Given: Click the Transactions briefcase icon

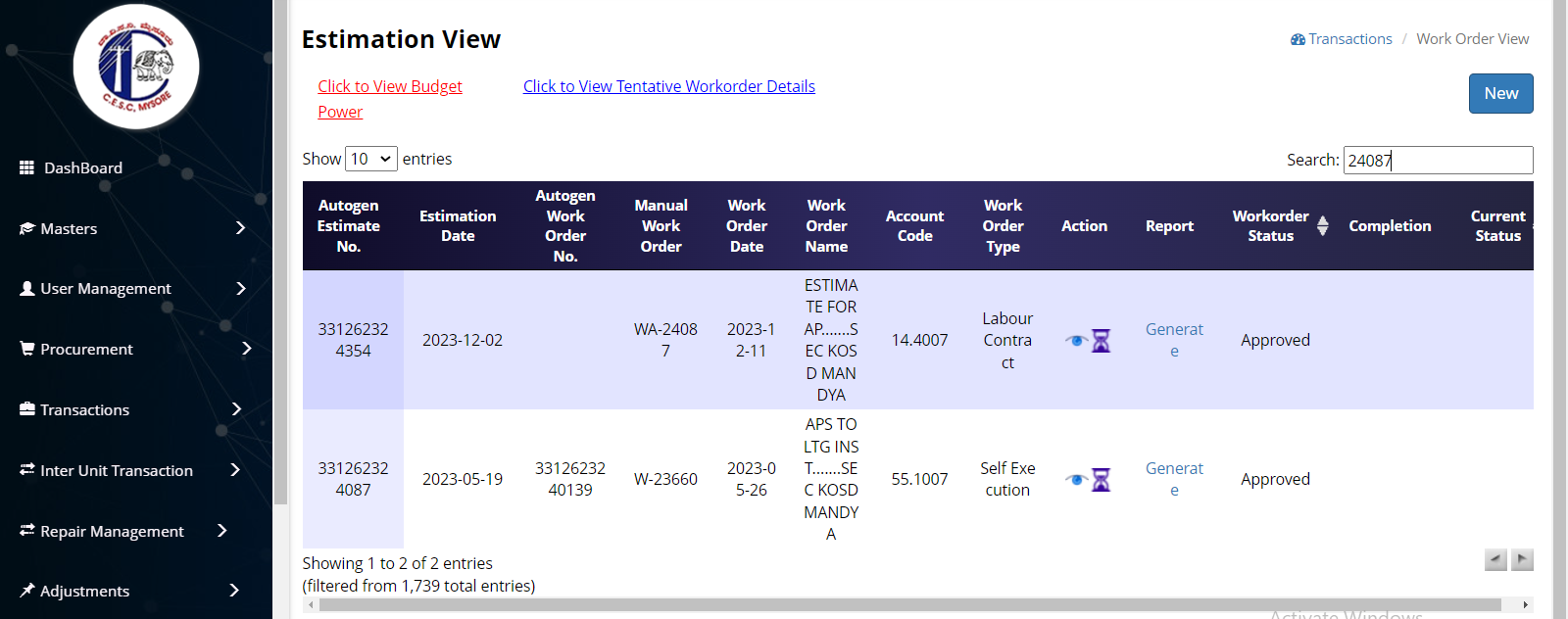Looking at the screenshot, I should [x=27, y=409].
